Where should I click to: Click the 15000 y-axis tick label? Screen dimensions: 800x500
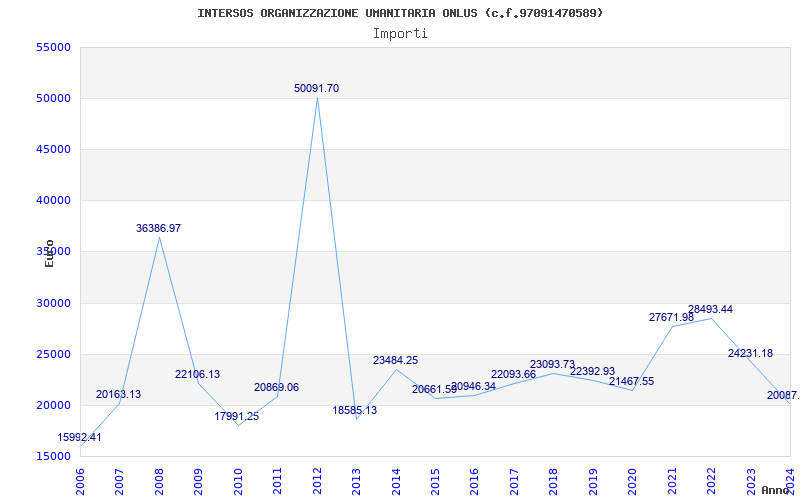[x=52, y=456]
